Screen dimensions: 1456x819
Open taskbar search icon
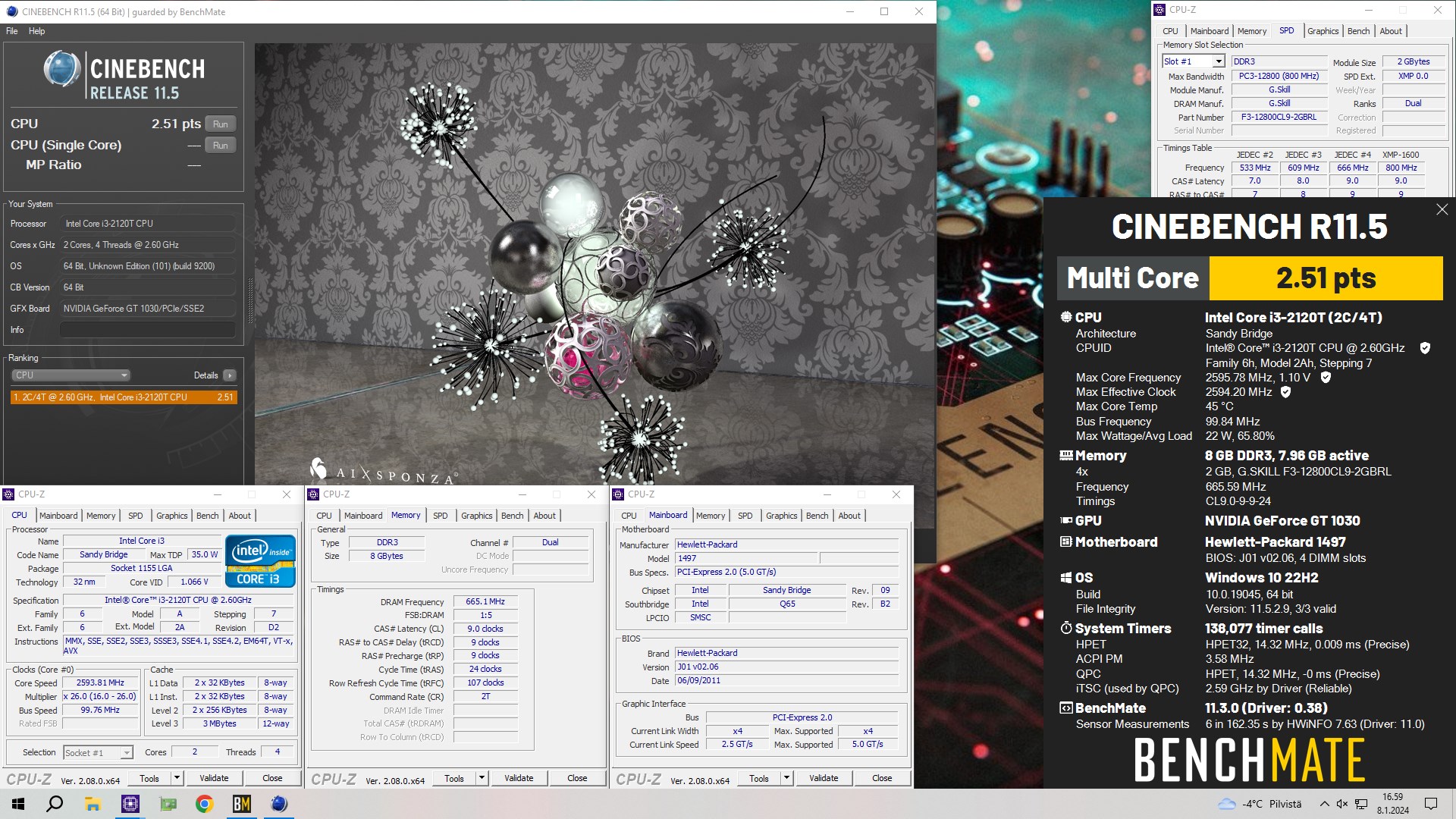pyautogui.click(x=55, y=804)
